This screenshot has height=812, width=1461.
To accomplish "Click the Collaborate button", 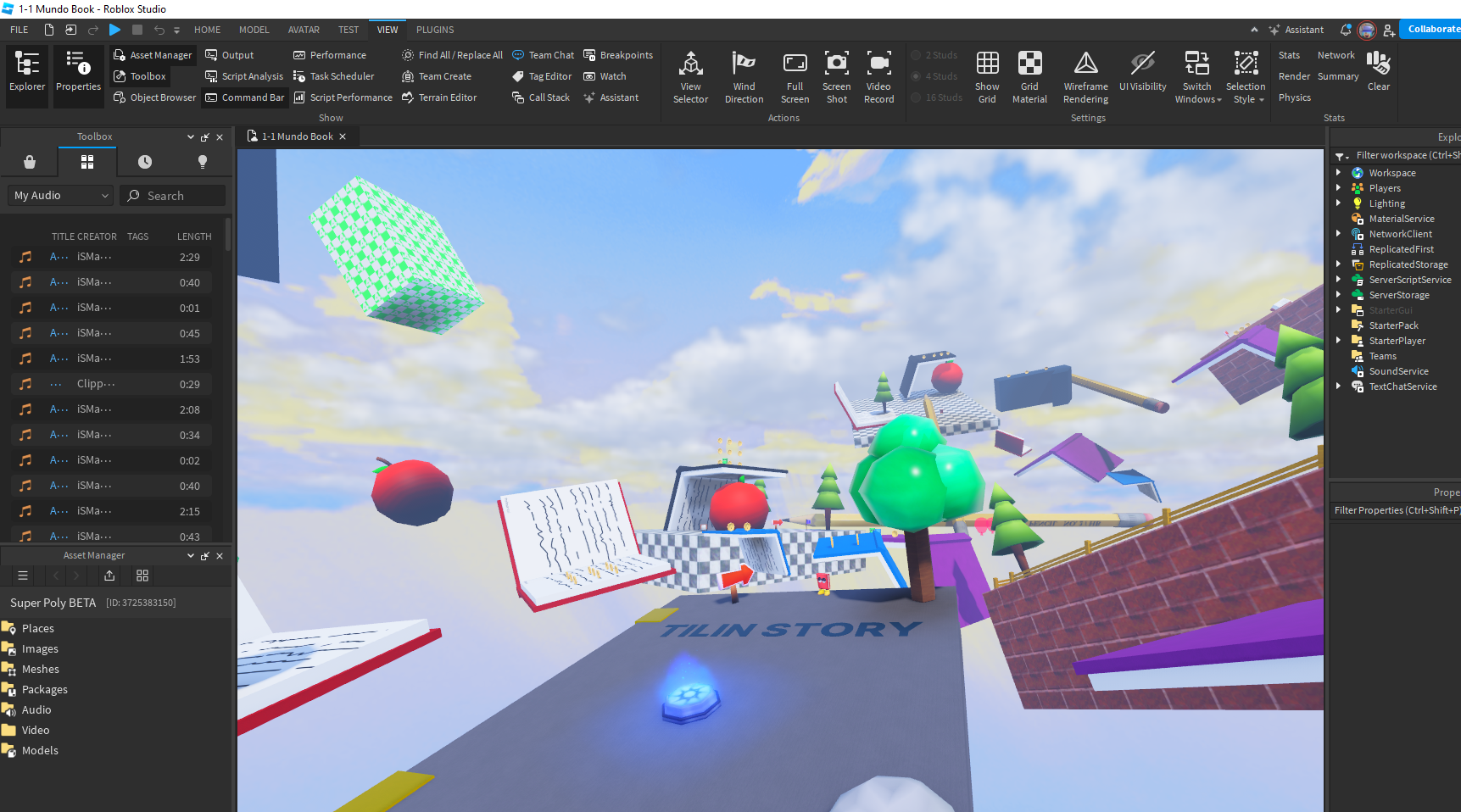I will point(1431,29).
